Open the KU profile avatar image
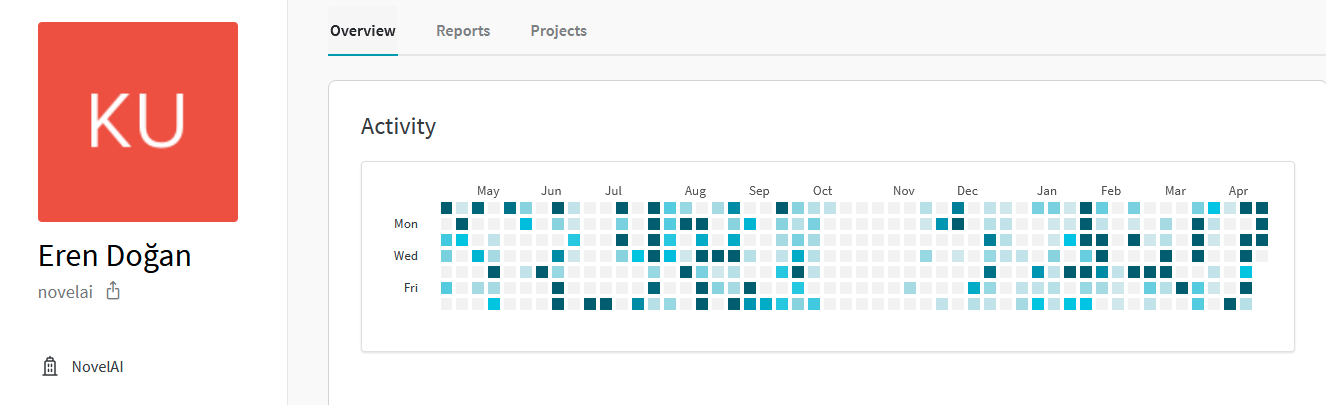This screenshot has height=405, width=1326. tap(138, 122)
